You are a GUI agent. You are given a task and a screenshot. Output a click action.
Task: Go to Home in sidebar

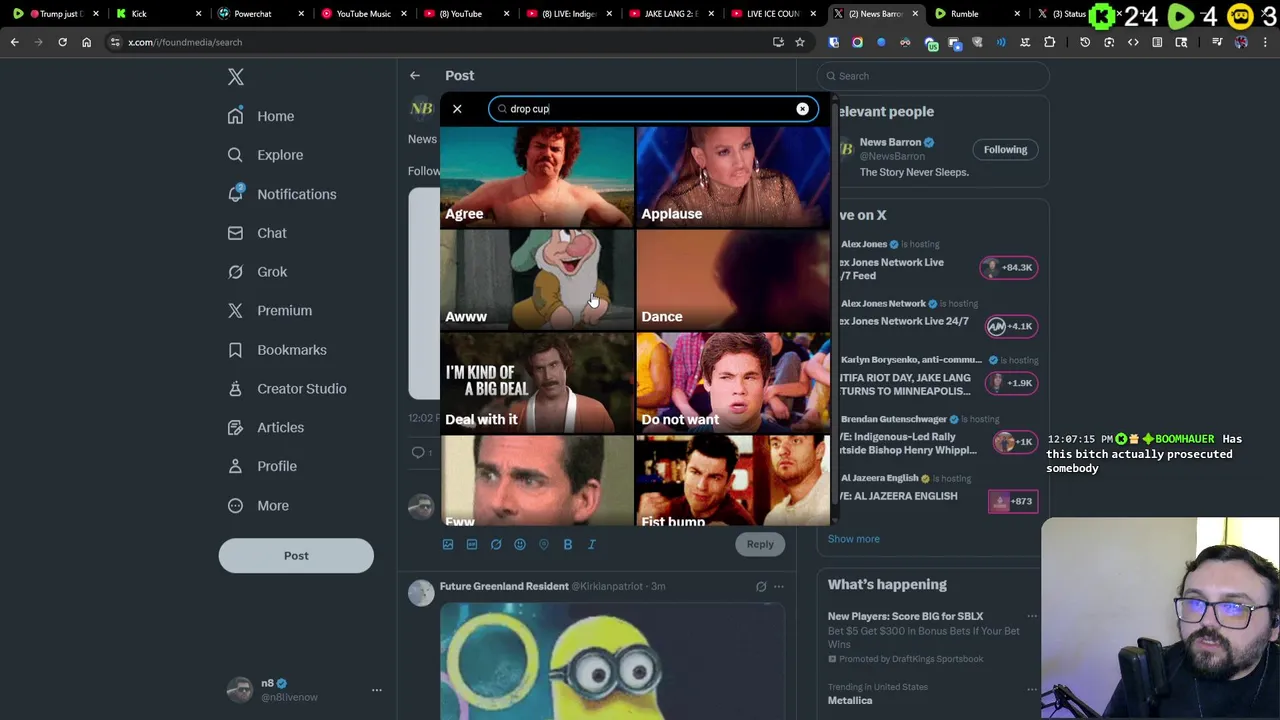coord(261,116)
